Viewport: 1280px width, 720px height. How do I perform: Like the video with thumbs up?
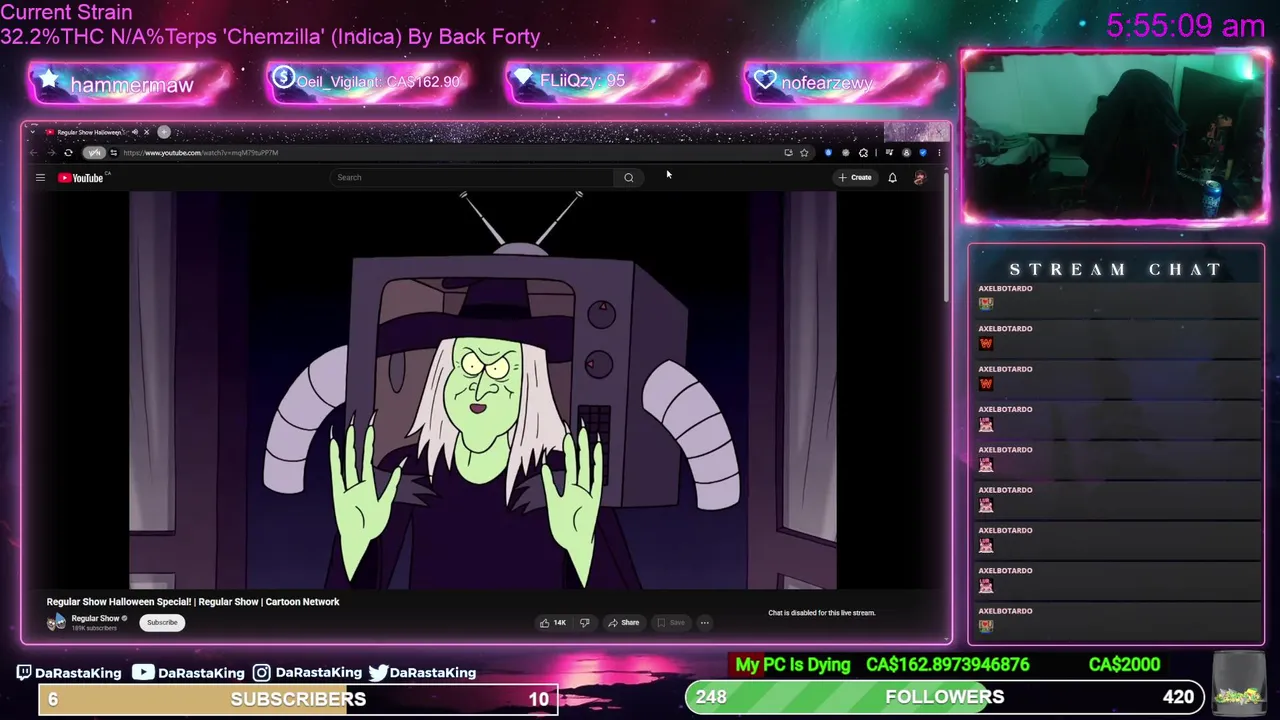tap(553, 622)
